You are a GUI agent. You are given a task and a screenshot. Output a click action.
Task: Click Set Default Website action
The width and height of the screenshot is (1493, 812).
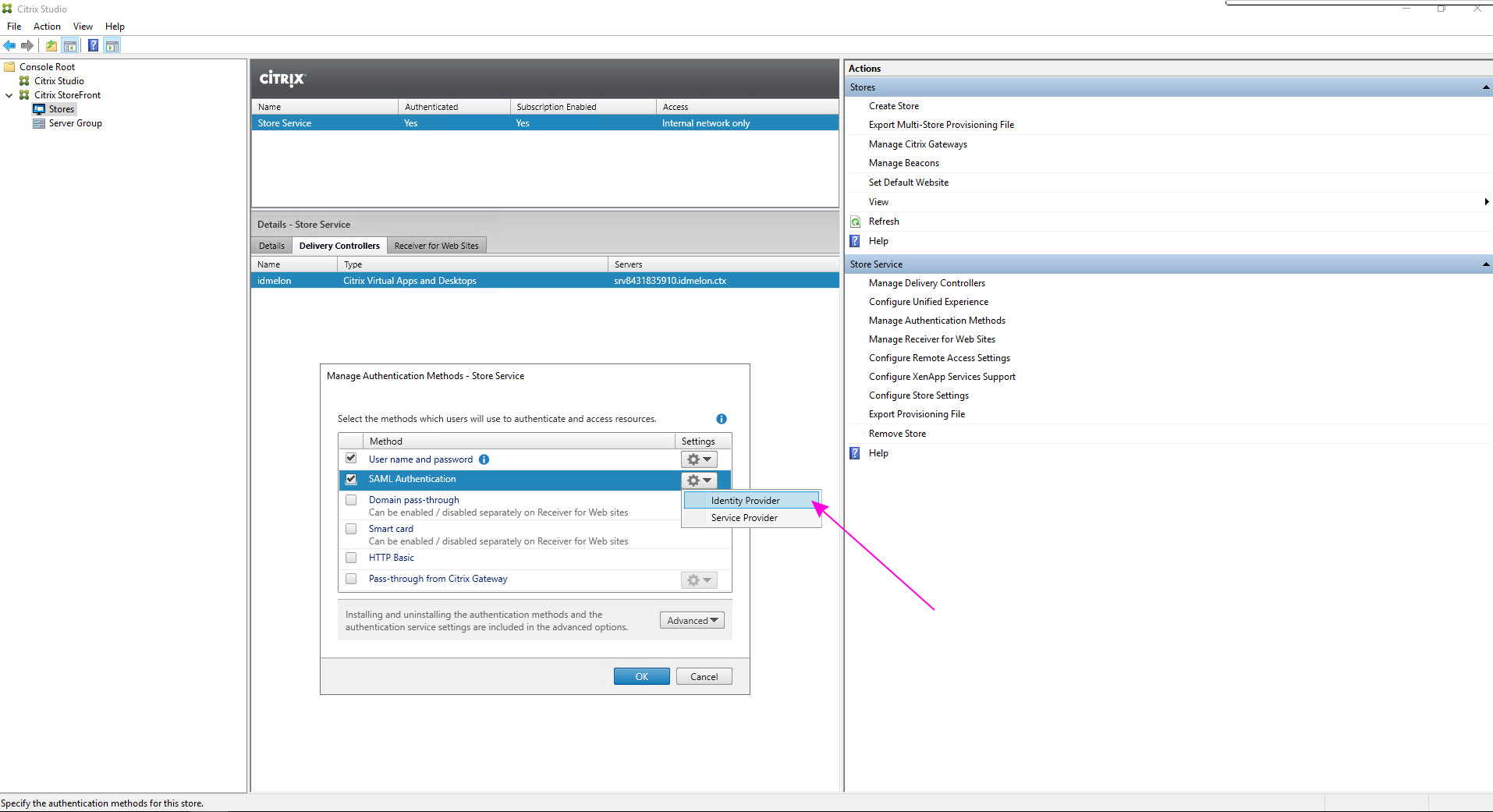(909, 183)
